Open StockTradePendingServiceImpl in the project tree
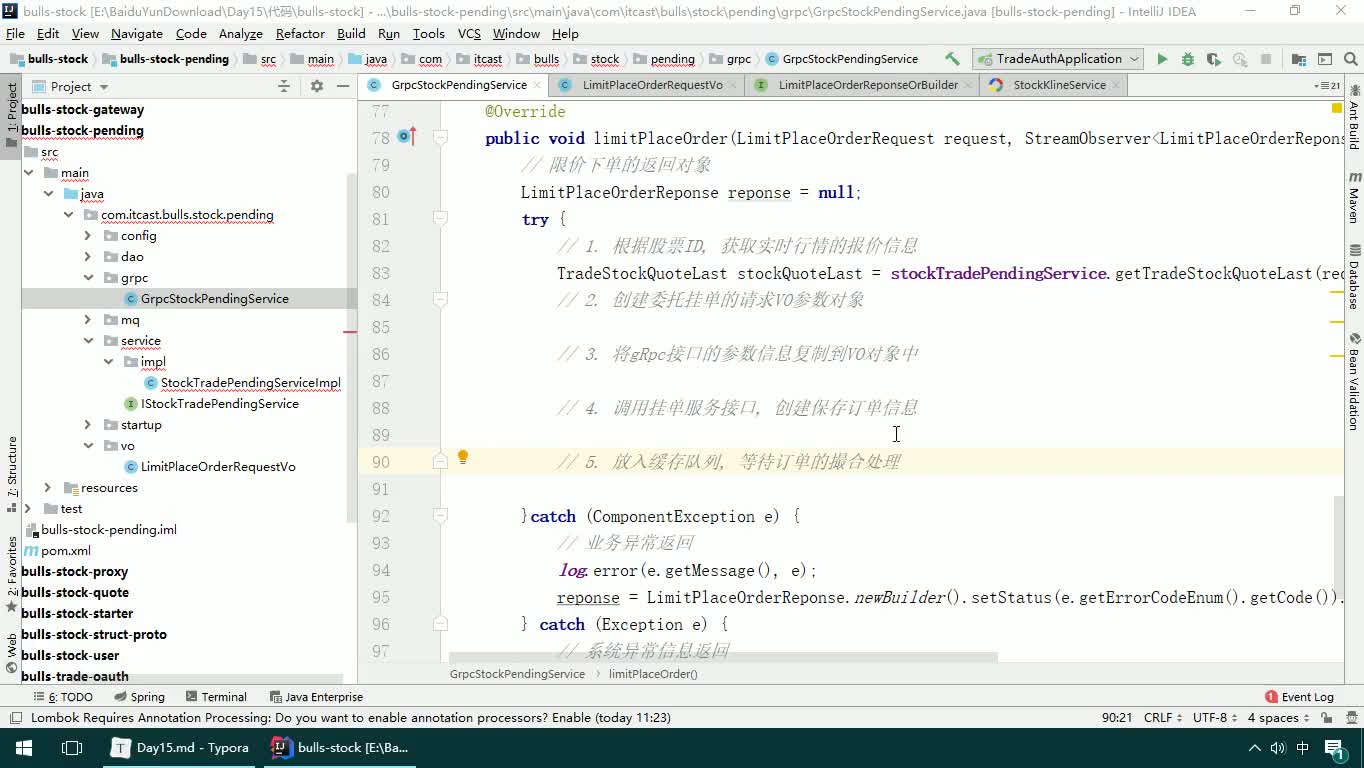This screenshot has height=768, width=1364. click(251, 383)
